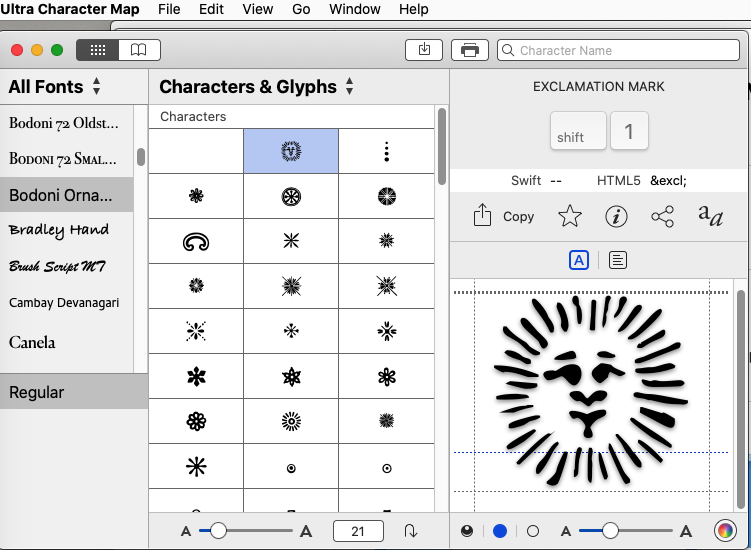Switch preview to text paragraph mode
The height and width of the screenshot is (550, 751).
[618, 260]
